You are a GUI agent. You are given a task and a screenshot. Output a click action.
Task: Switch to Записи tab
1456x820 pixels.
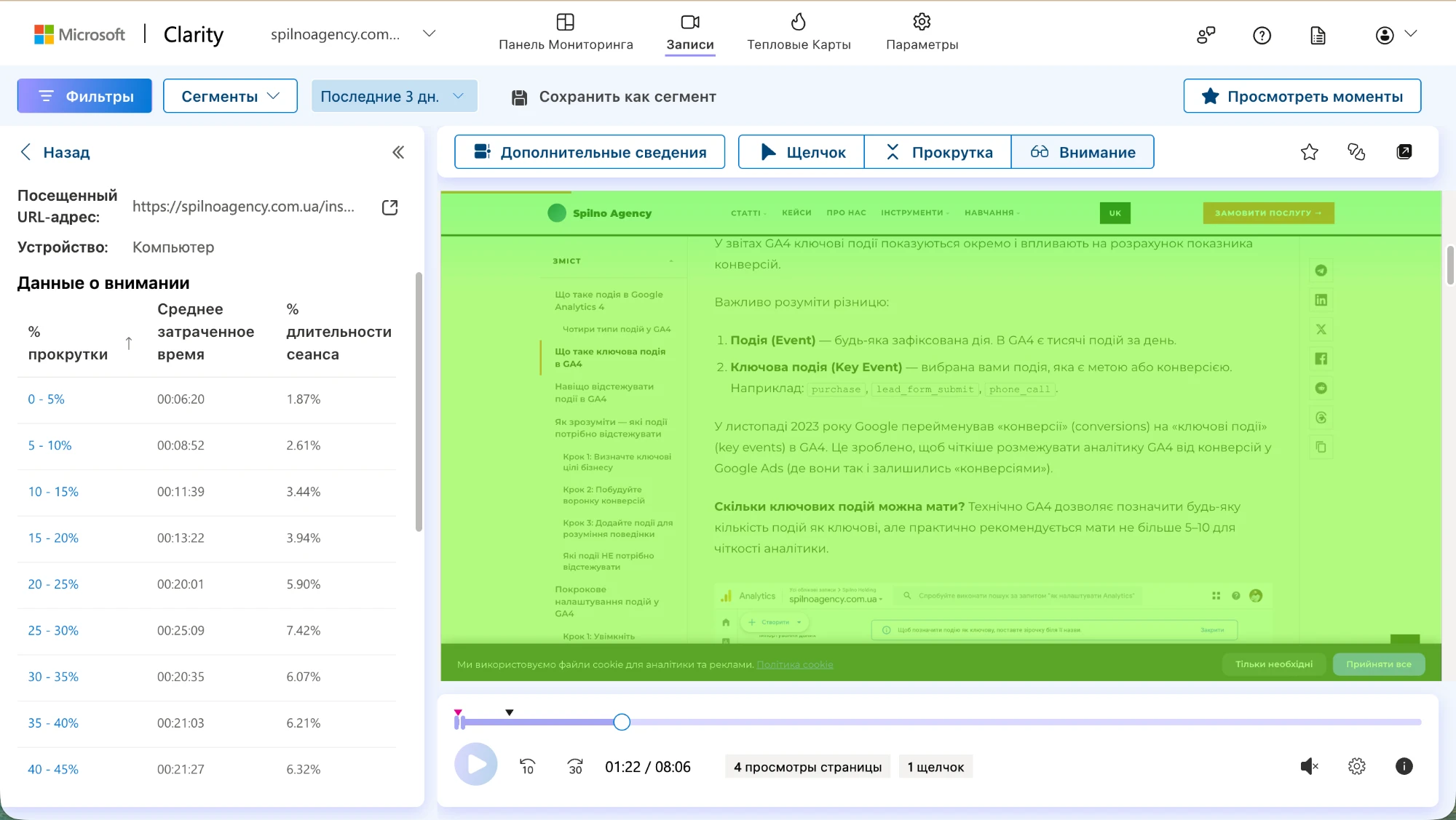pos(690,33)
